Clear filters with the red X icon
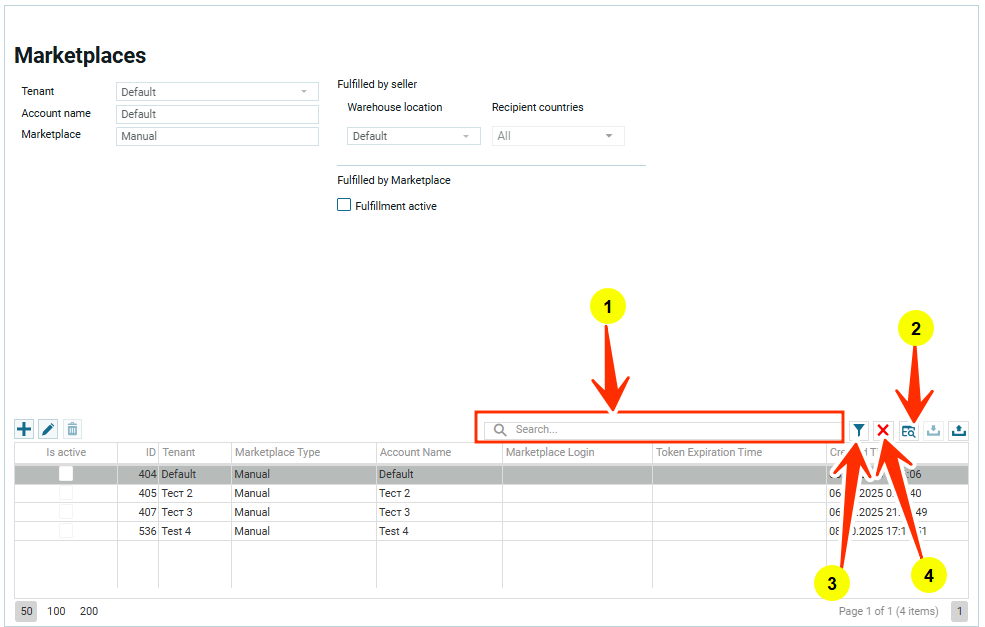This screenshot has width=985, height=627. coord(883,430)
